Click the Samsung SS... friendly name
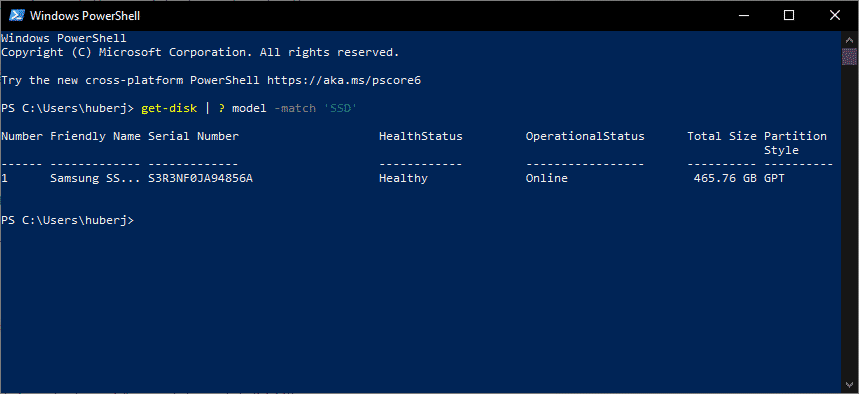This screenshot has width=859, height=394. tap(96, 178)
